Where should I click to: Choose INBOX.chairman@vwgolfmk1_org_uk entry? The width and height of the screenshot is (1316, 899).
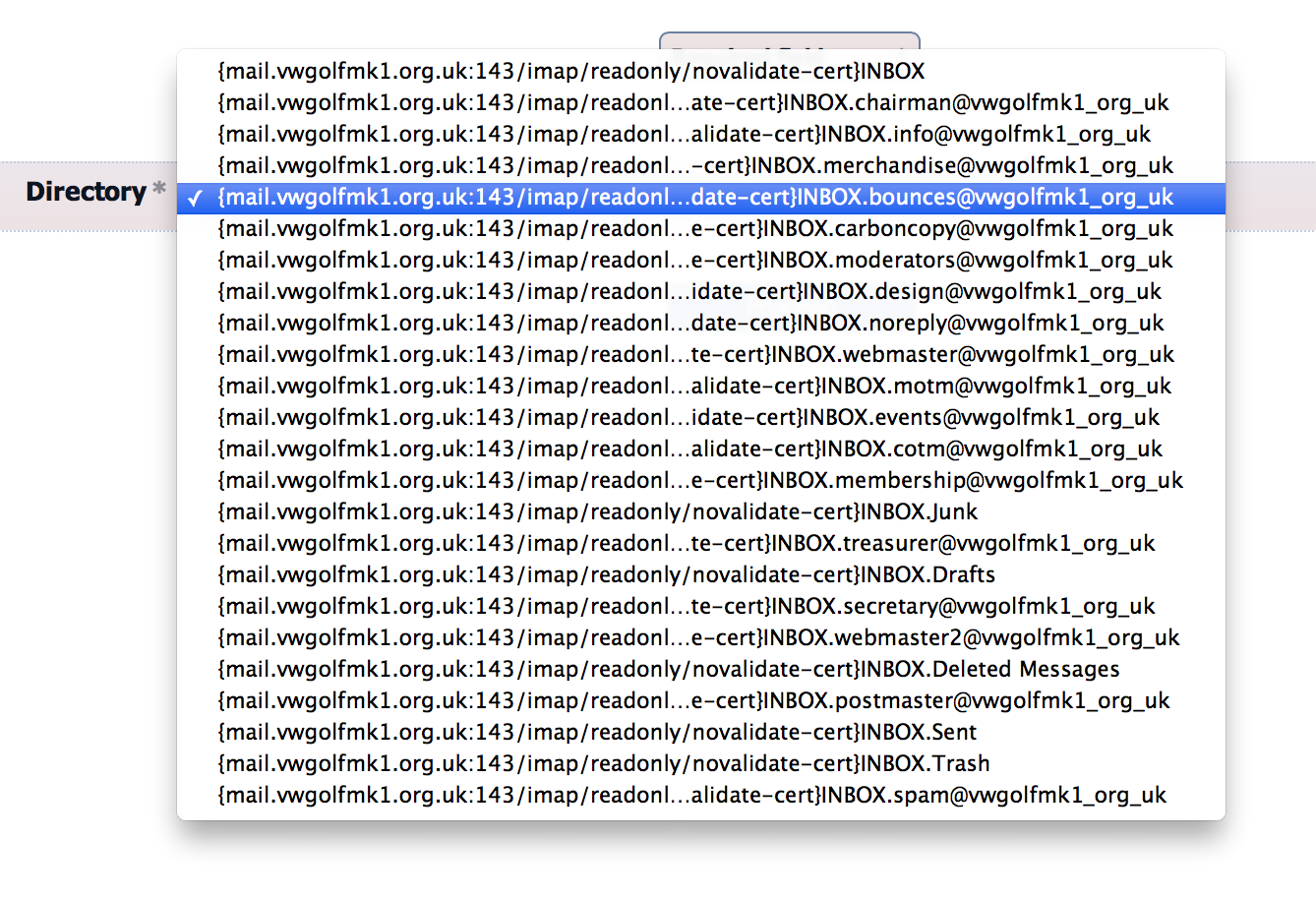[692, 102]
